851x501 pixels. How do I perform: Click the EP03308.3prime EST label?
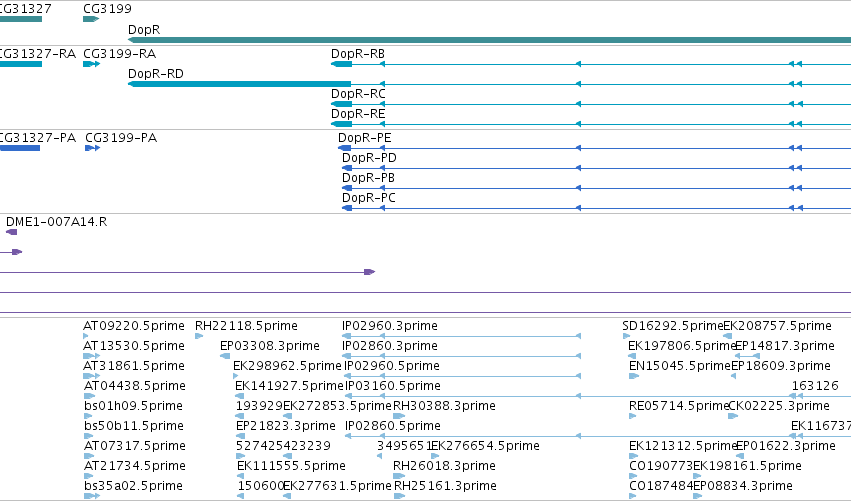270,346
